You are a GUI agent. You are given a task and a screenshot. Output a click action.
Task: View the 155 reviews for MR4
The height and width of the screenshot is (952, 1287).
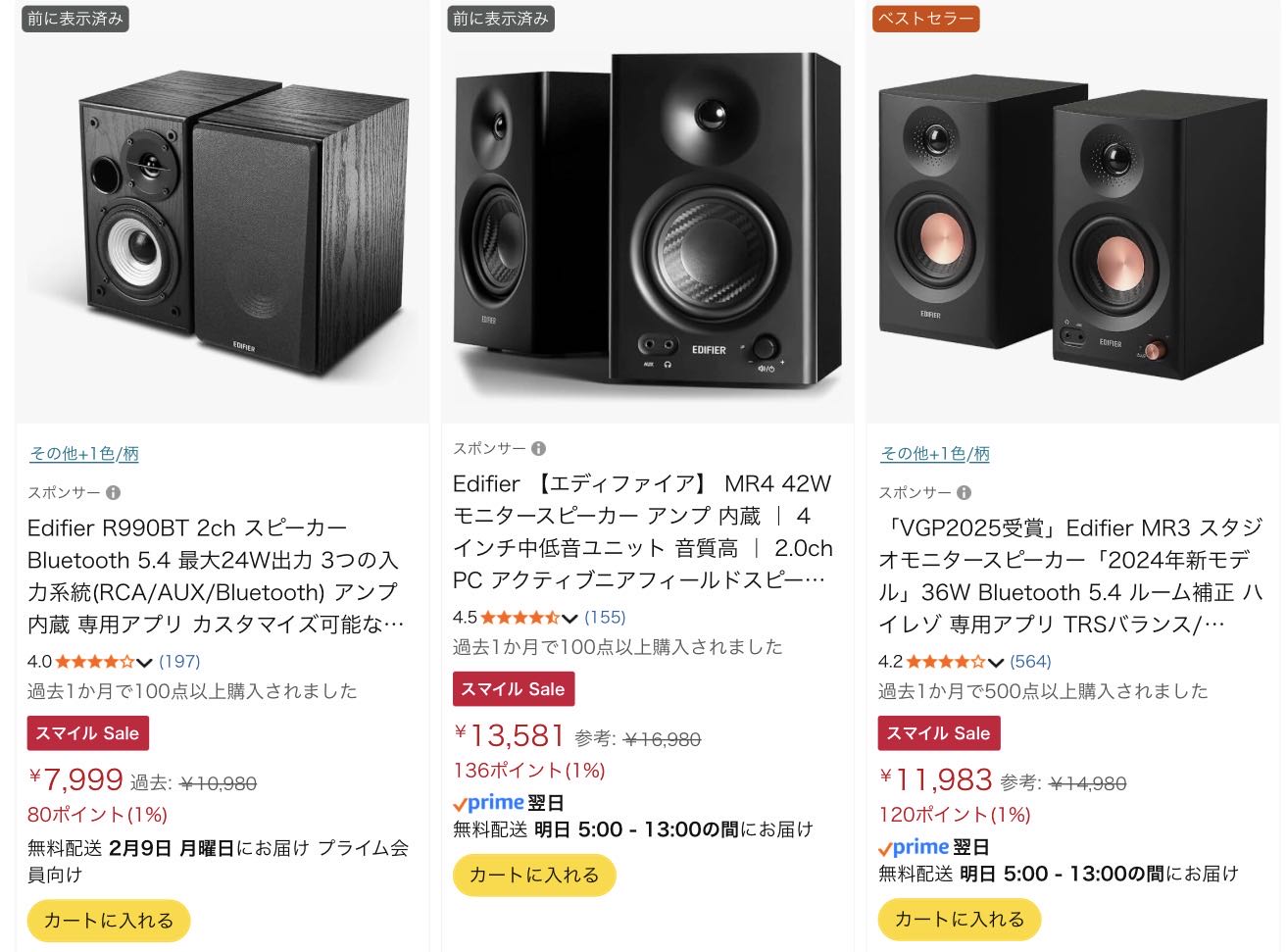pos(605,618)
